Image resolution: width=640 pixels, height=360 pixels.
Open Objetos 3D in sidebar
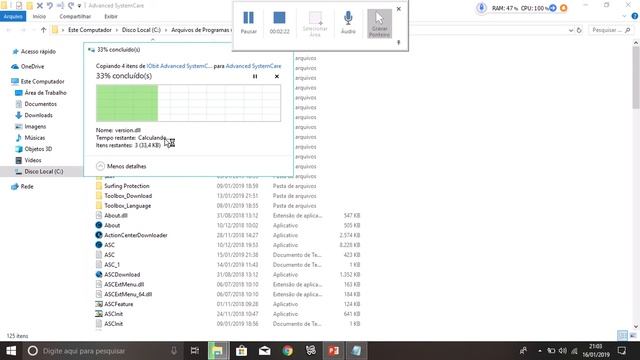pyautogui.click(x=38, y=149)
